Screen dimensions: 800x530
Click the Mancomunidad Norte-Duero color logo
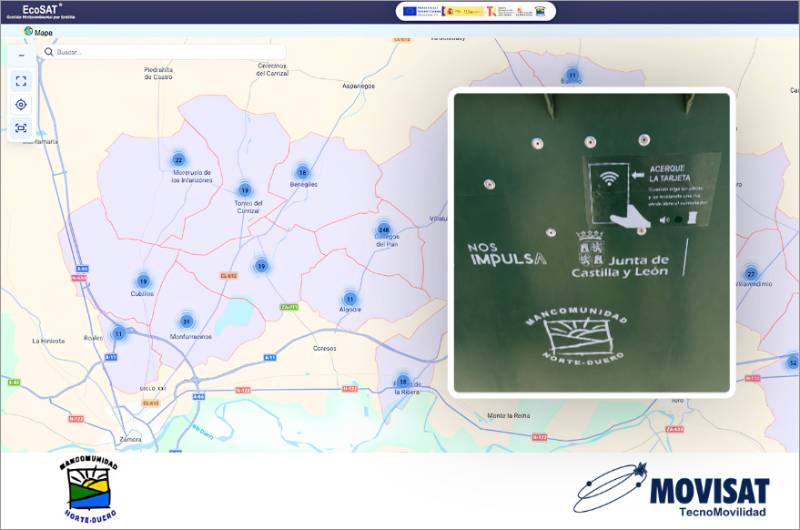click(x=89, y=489)
